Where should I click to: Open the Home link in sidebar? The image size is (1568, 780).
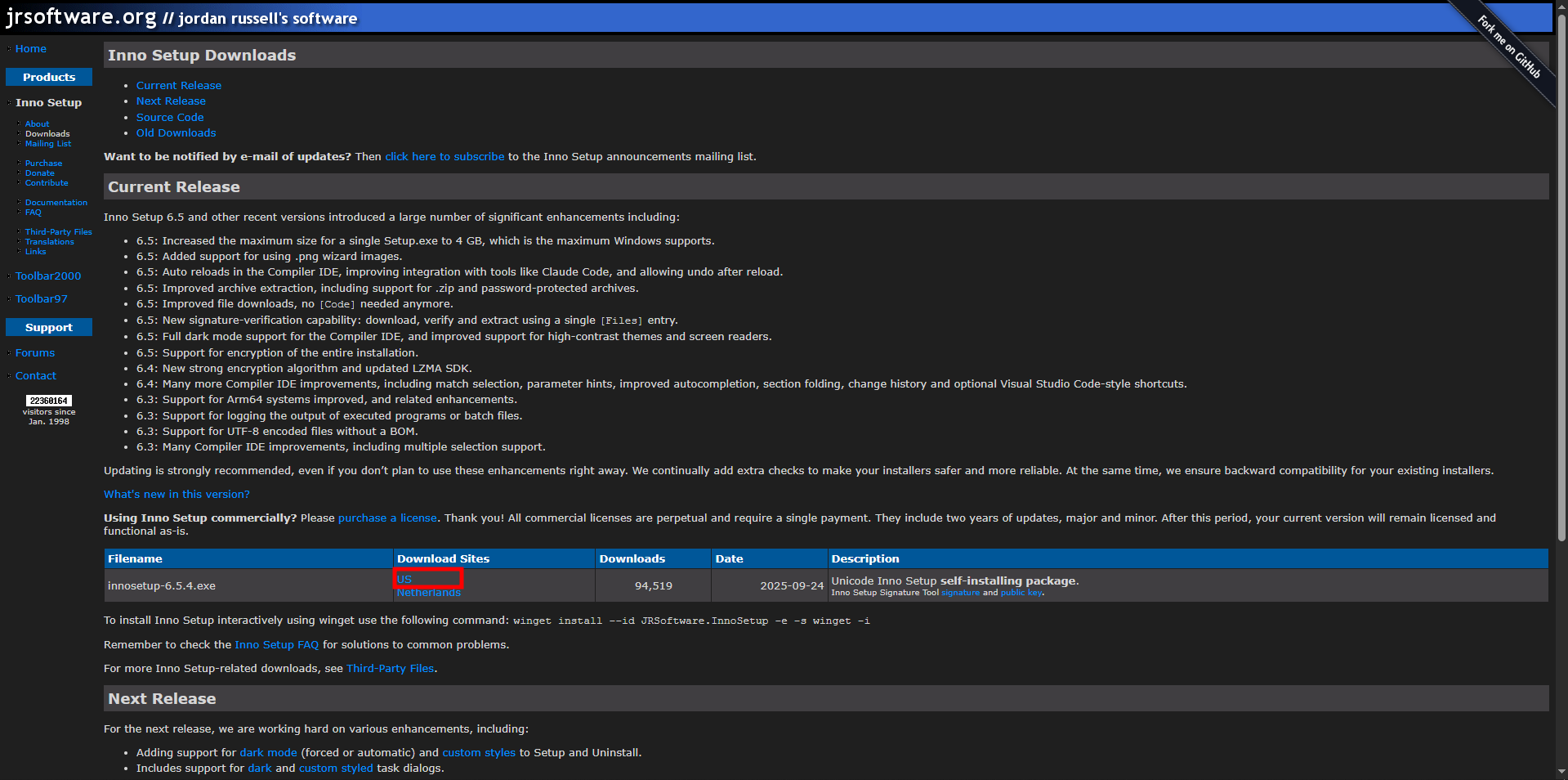tap(30, 49)
